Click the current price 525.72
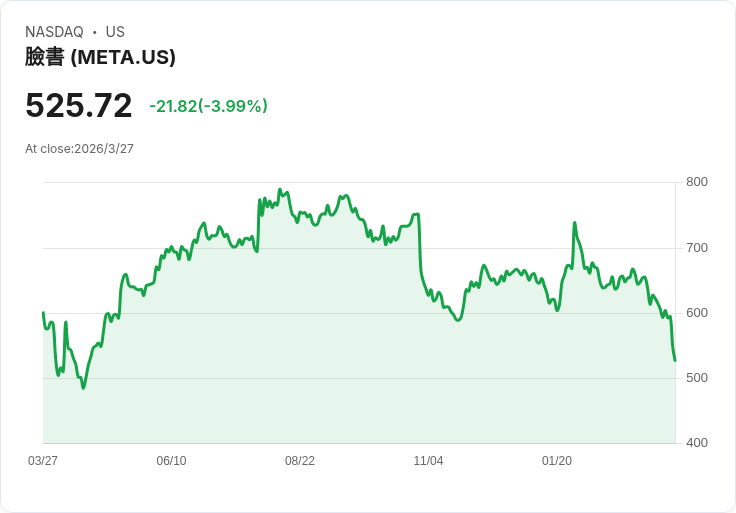This screenshot has width=736, height=513. click(79, 106)
